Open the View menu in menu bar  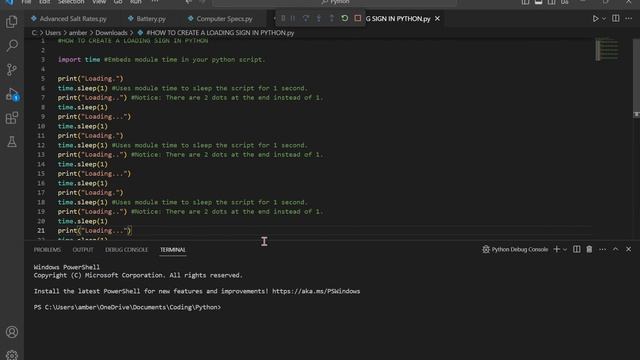99,2
